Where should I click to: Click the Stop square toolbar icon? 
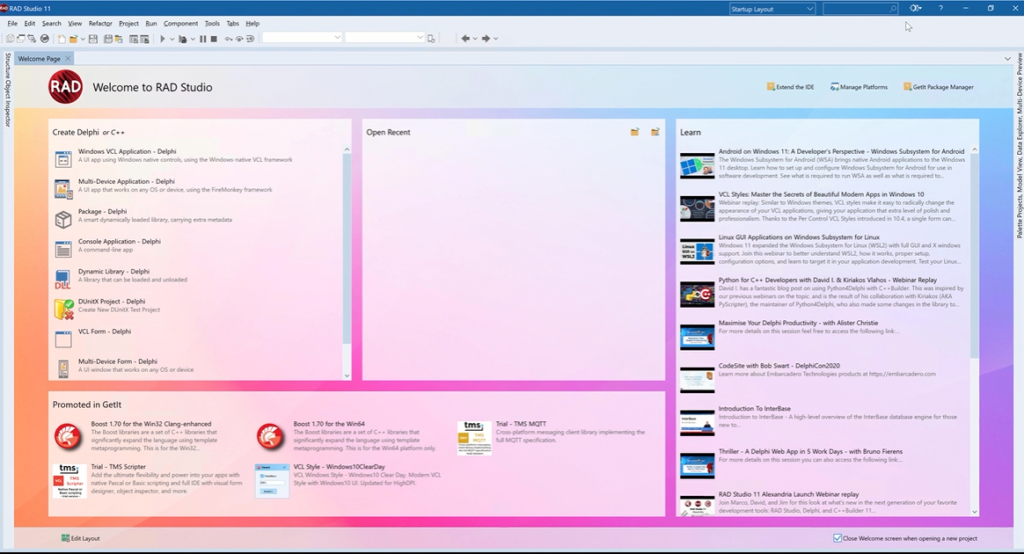point(214,39)
